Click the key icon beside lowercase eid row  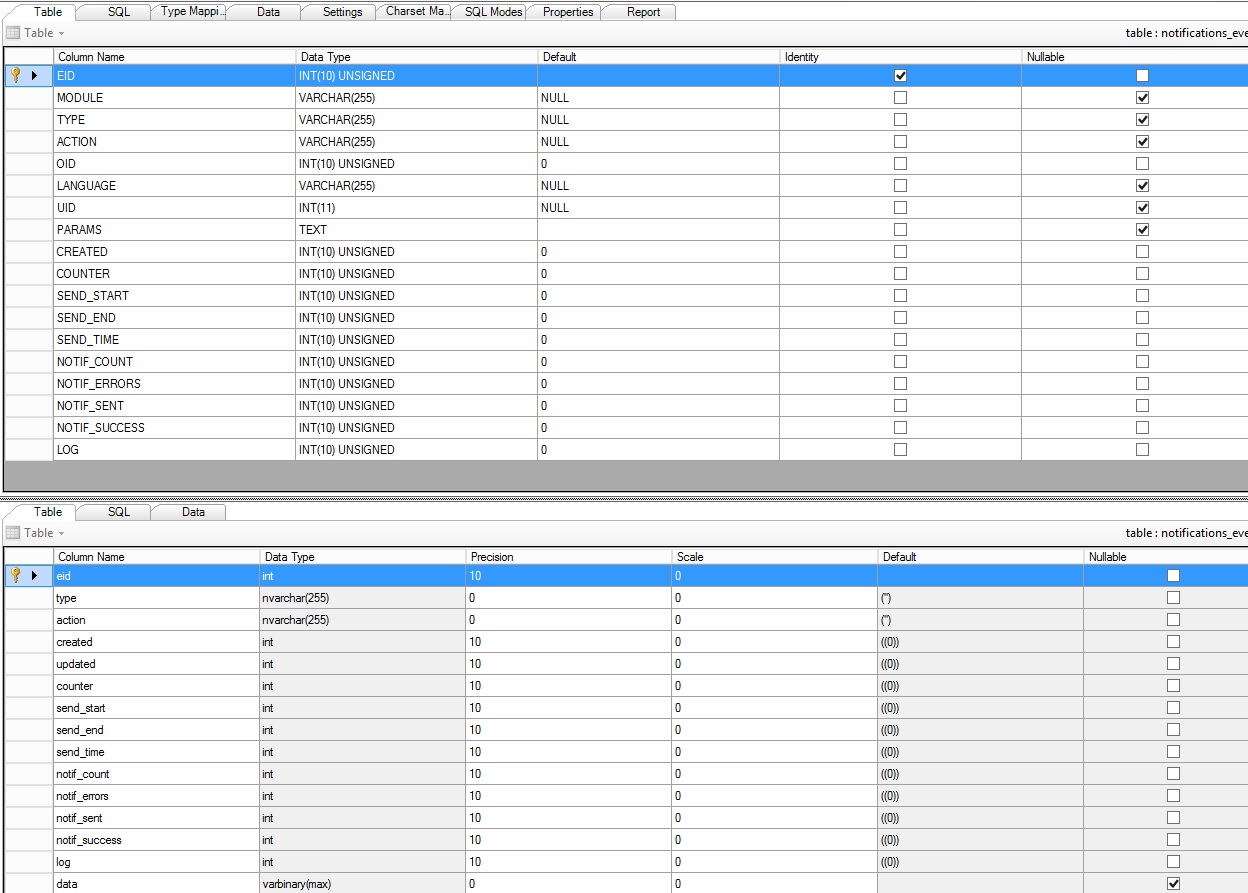click(x=15, y=575)
